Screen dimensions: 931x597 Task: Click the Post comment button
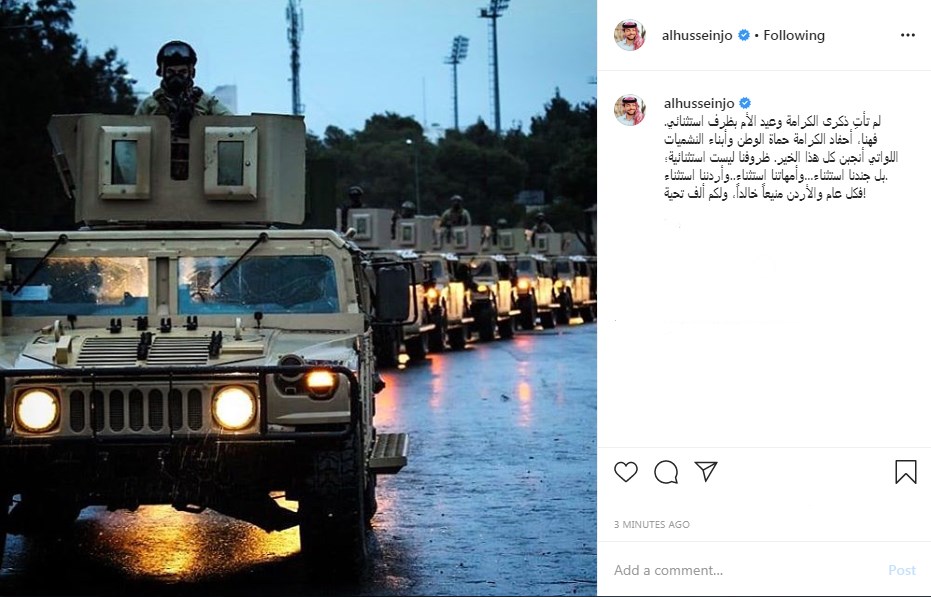901,570
